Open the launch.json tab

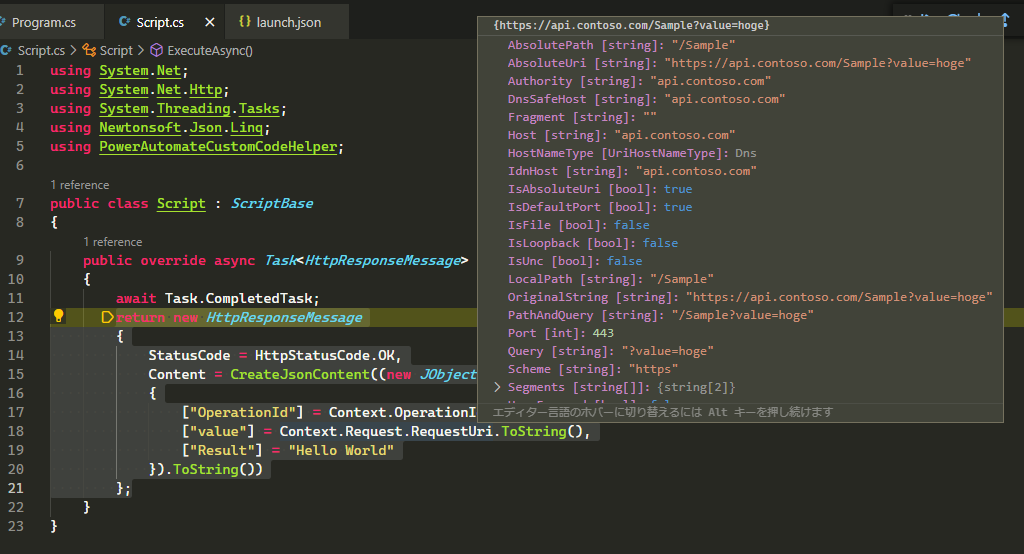[287, 22]
